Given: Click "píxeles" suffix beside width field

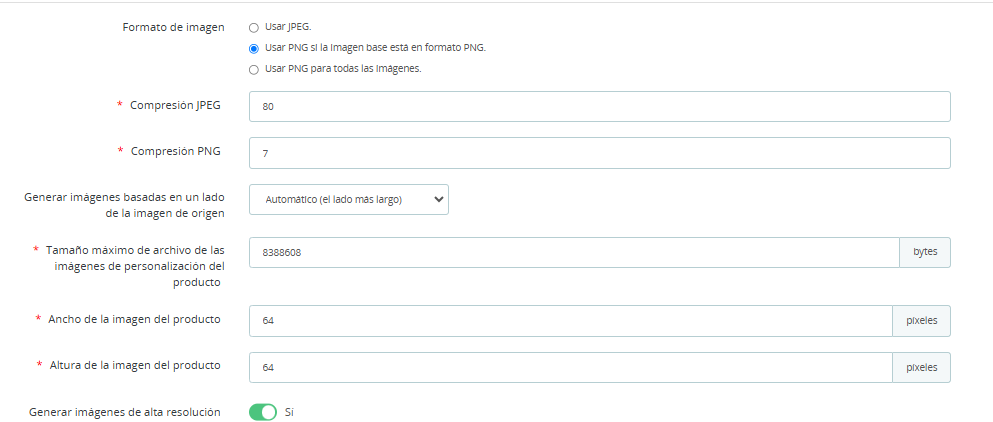Looking at the screenshot, I should point(921,321).
